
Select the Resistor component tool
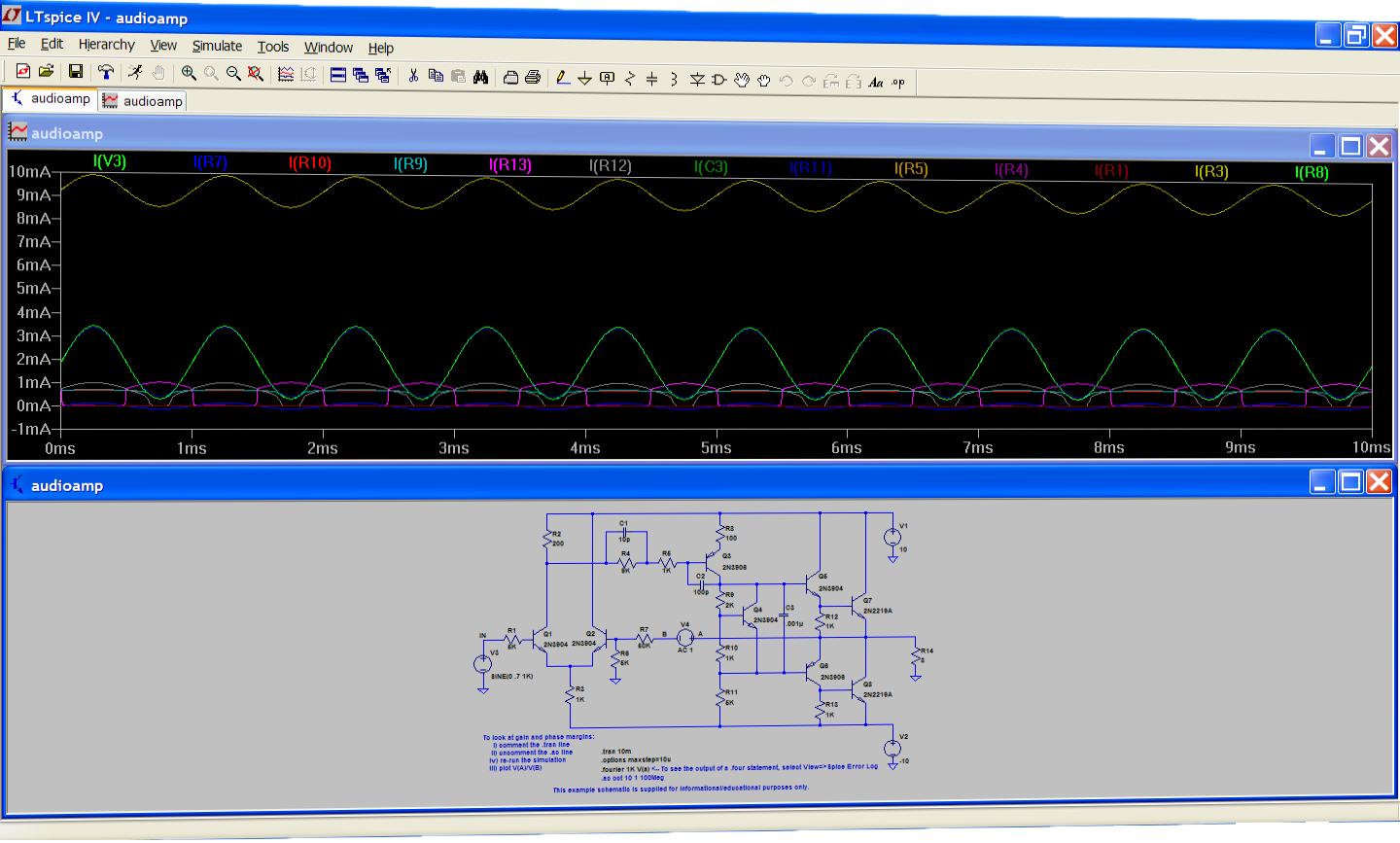tap(630, 79)
